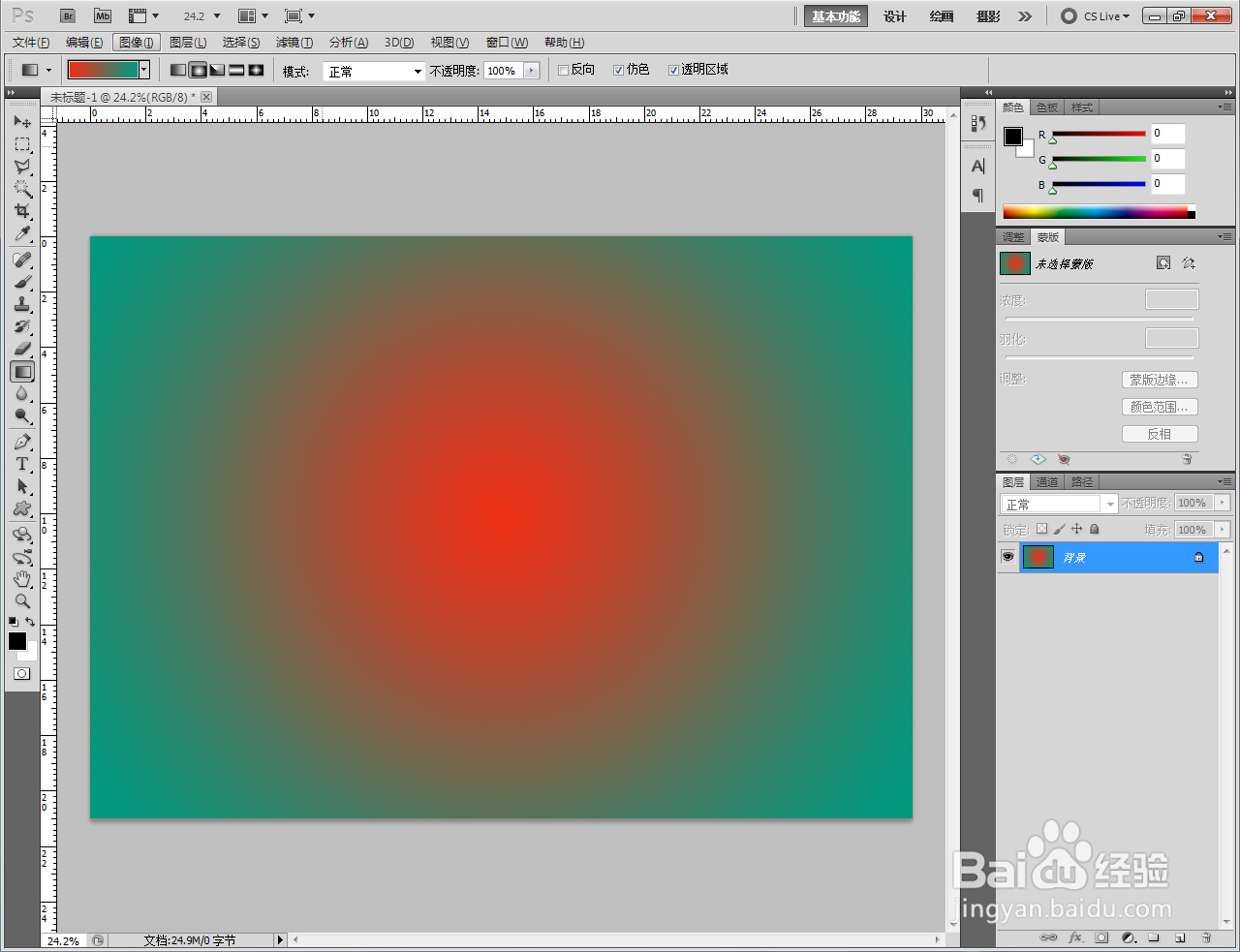Create new group folder icon

tap(1154, 937)
